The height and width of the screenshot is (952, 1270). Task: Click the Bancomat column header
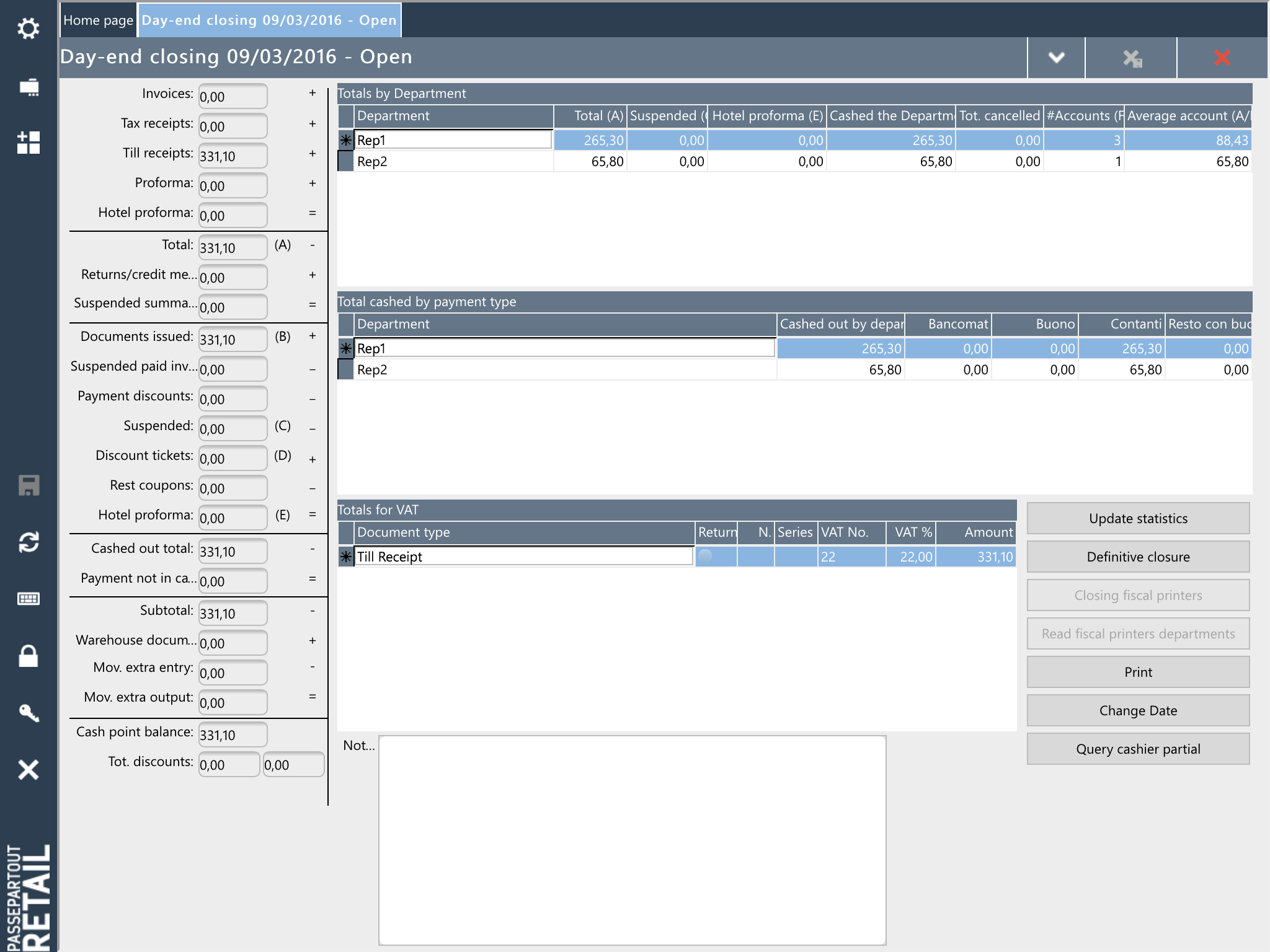point(948,324)
